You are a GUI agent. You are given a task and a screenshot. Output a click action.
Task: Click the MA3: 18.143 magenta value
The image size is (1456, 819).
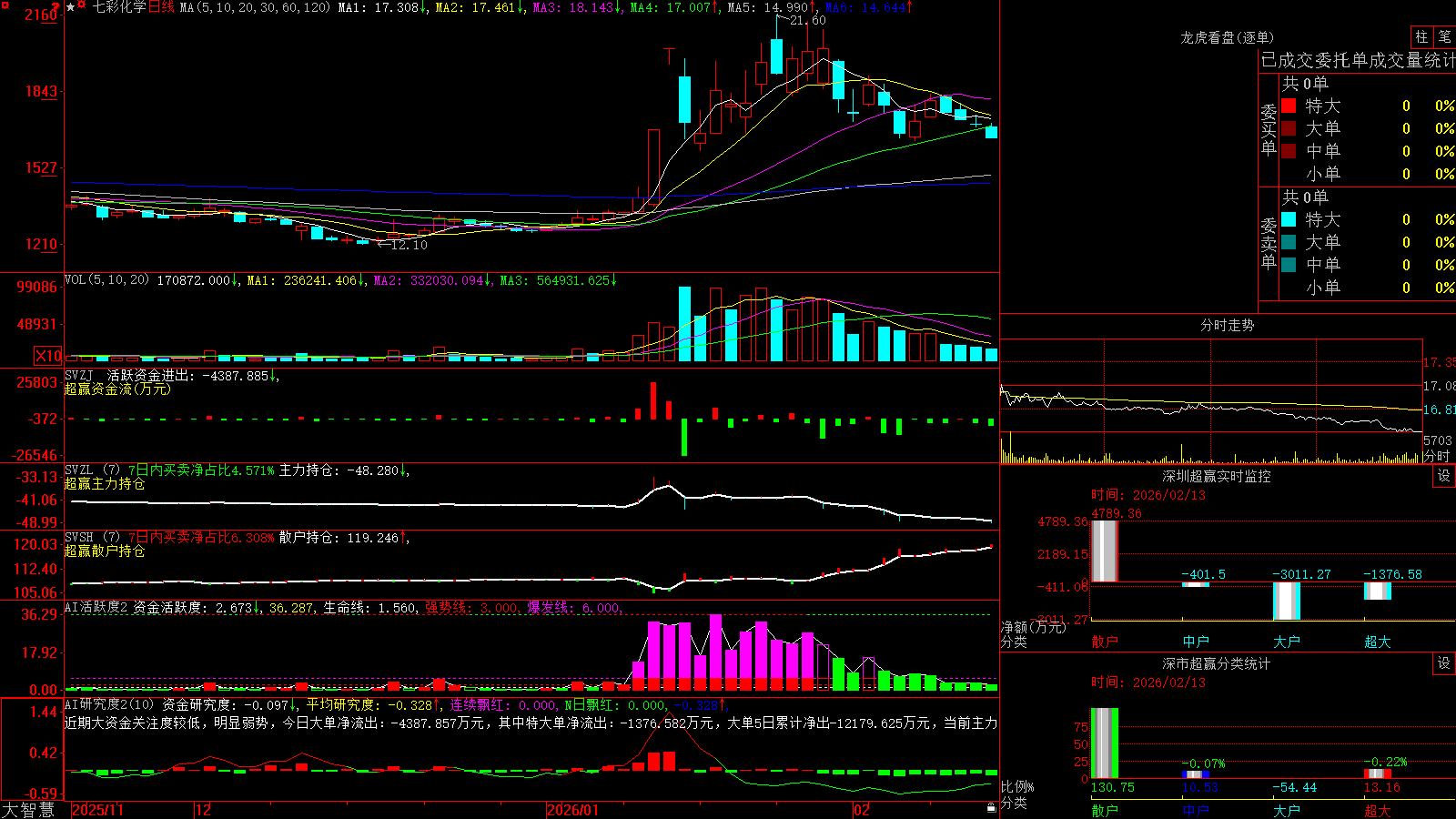coord(573,7)
